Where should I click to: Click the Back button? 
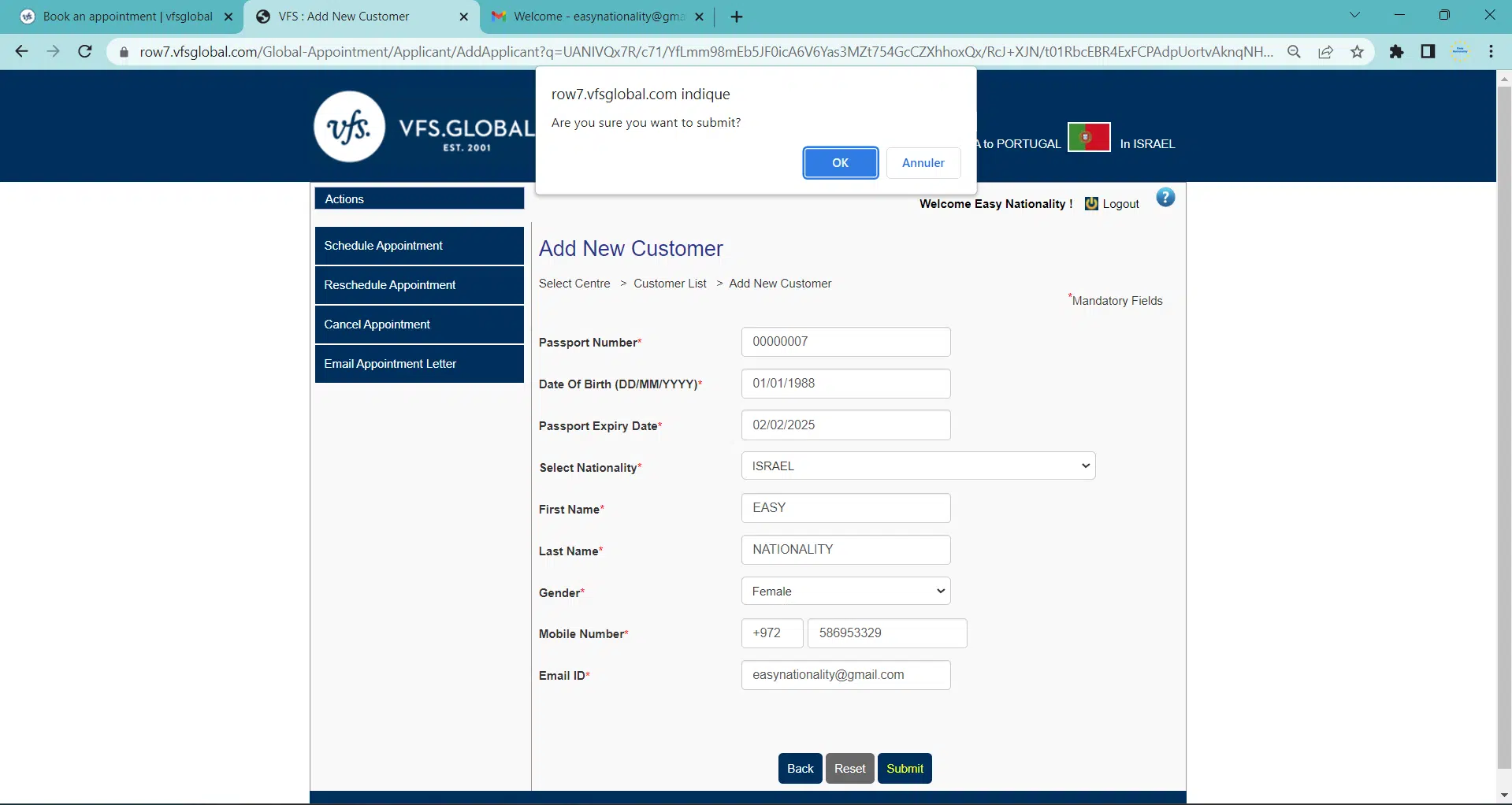point(800,769)
